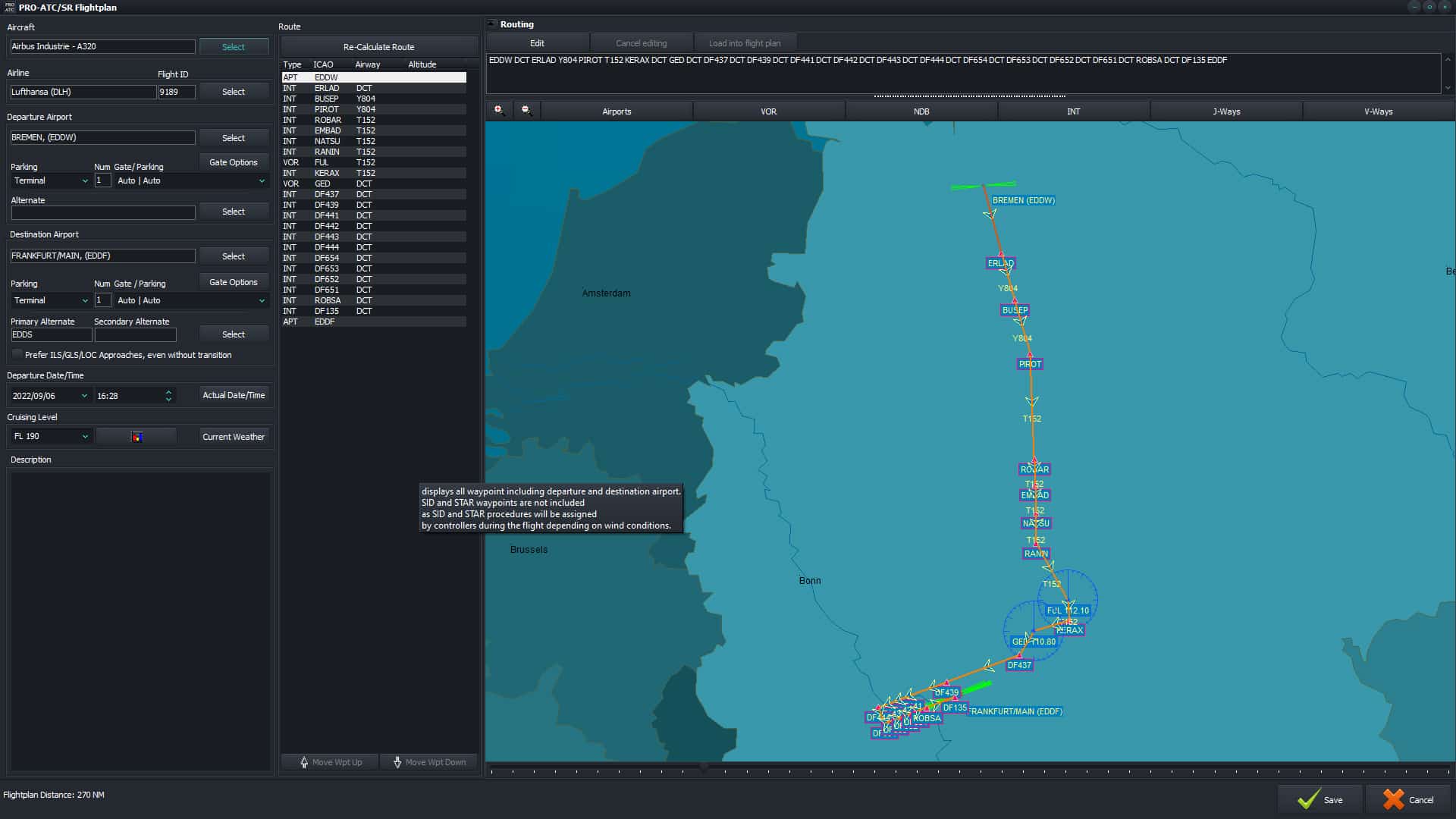
Task: Click the map zoom out magnifier
Action: [526, 111]
